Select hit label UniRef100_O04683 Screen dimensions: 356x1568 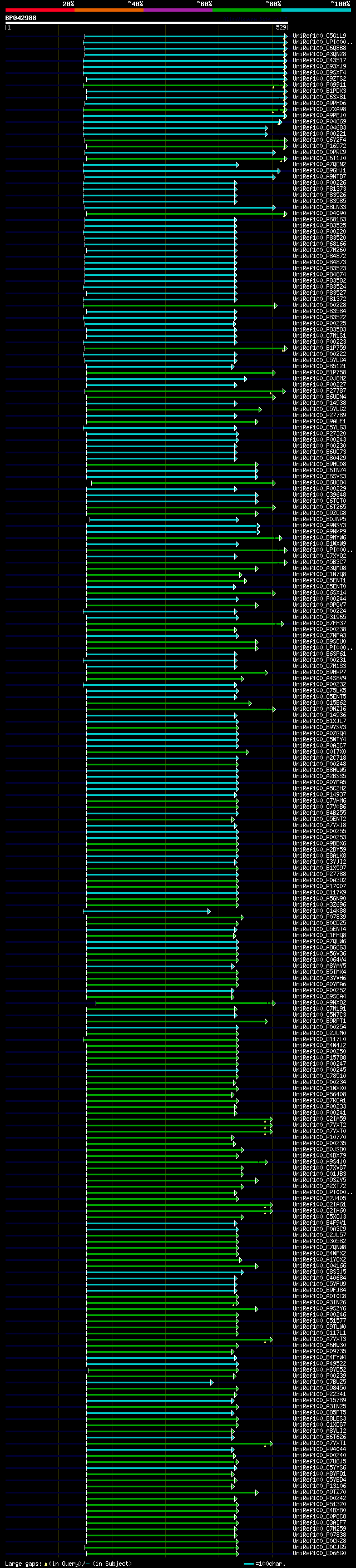(319, 127)
